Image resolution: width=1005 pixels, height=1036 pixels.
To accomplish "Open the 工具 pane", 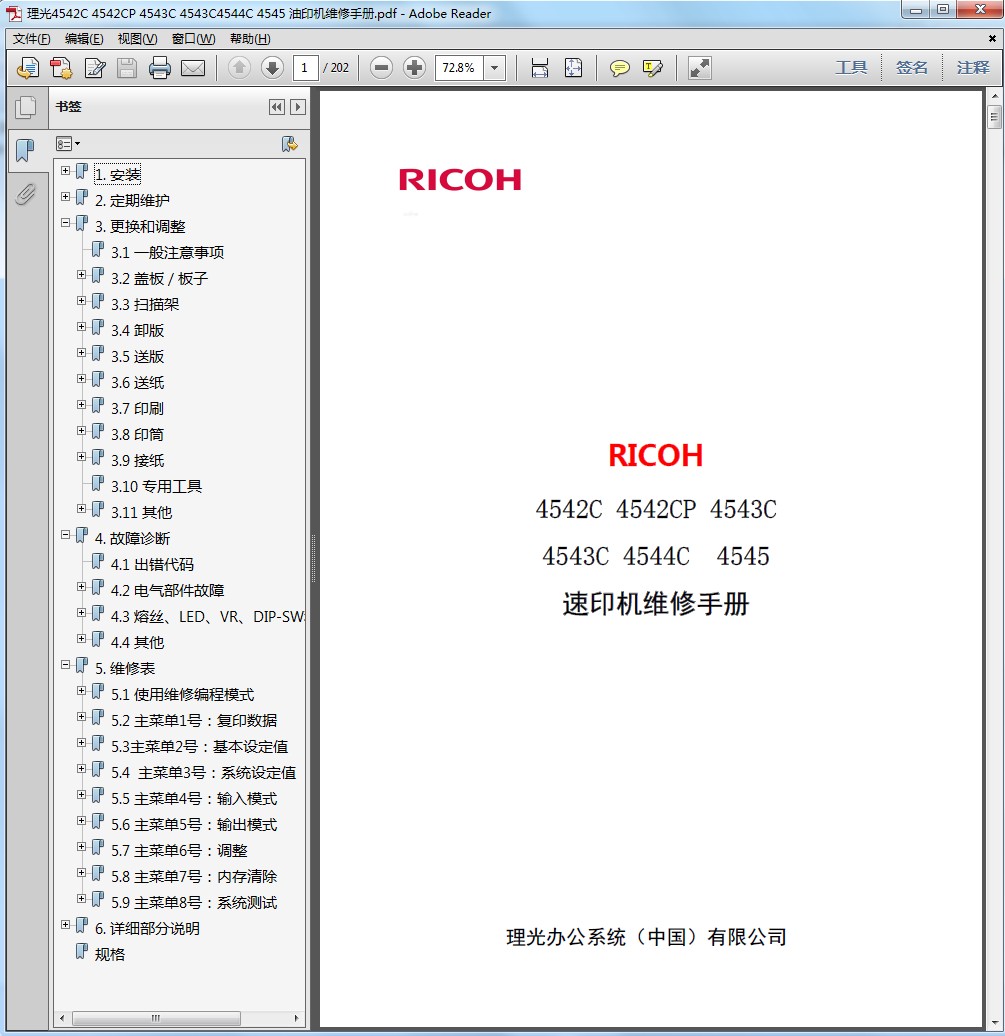I will tap(851, 68).
